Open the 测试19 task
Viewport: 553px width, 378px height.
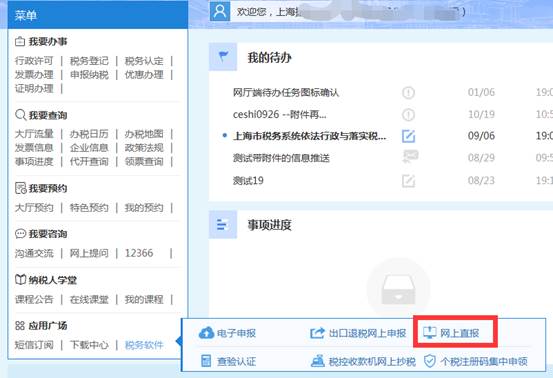[x=248, y=181]
